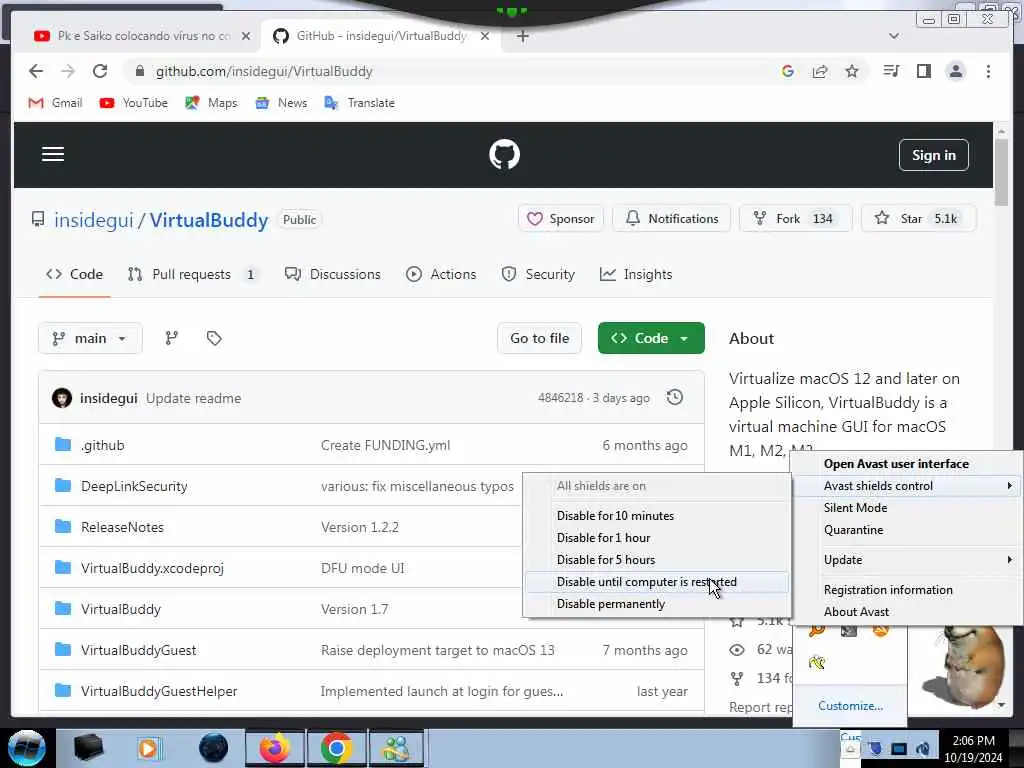The width and height of the screenshot is (1024, 768).
Task: Open the dark globe taskbar icon
Action: coord(214,748)
